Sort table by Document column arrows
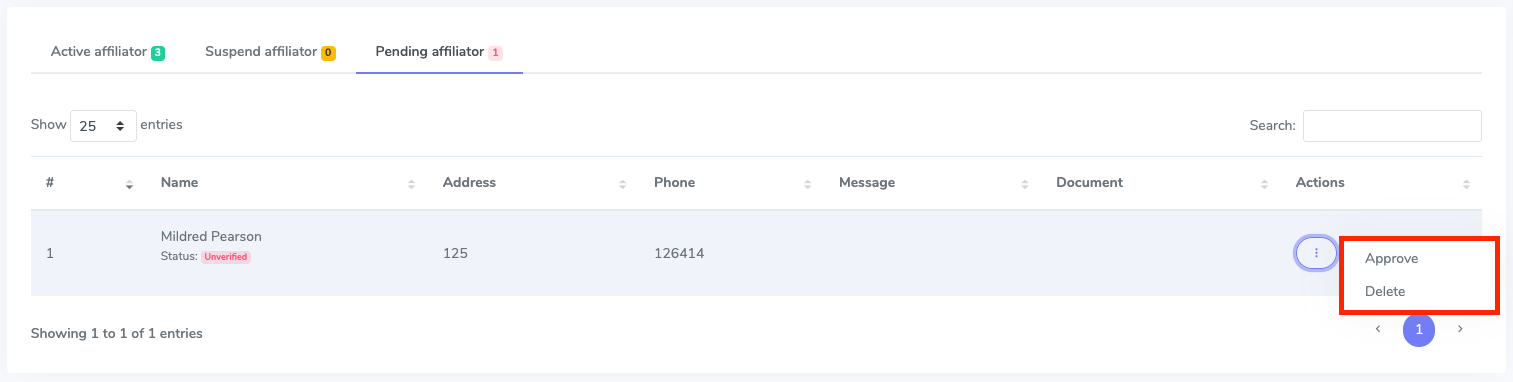Screen dimensions: 1513x382 [1264, 184]
